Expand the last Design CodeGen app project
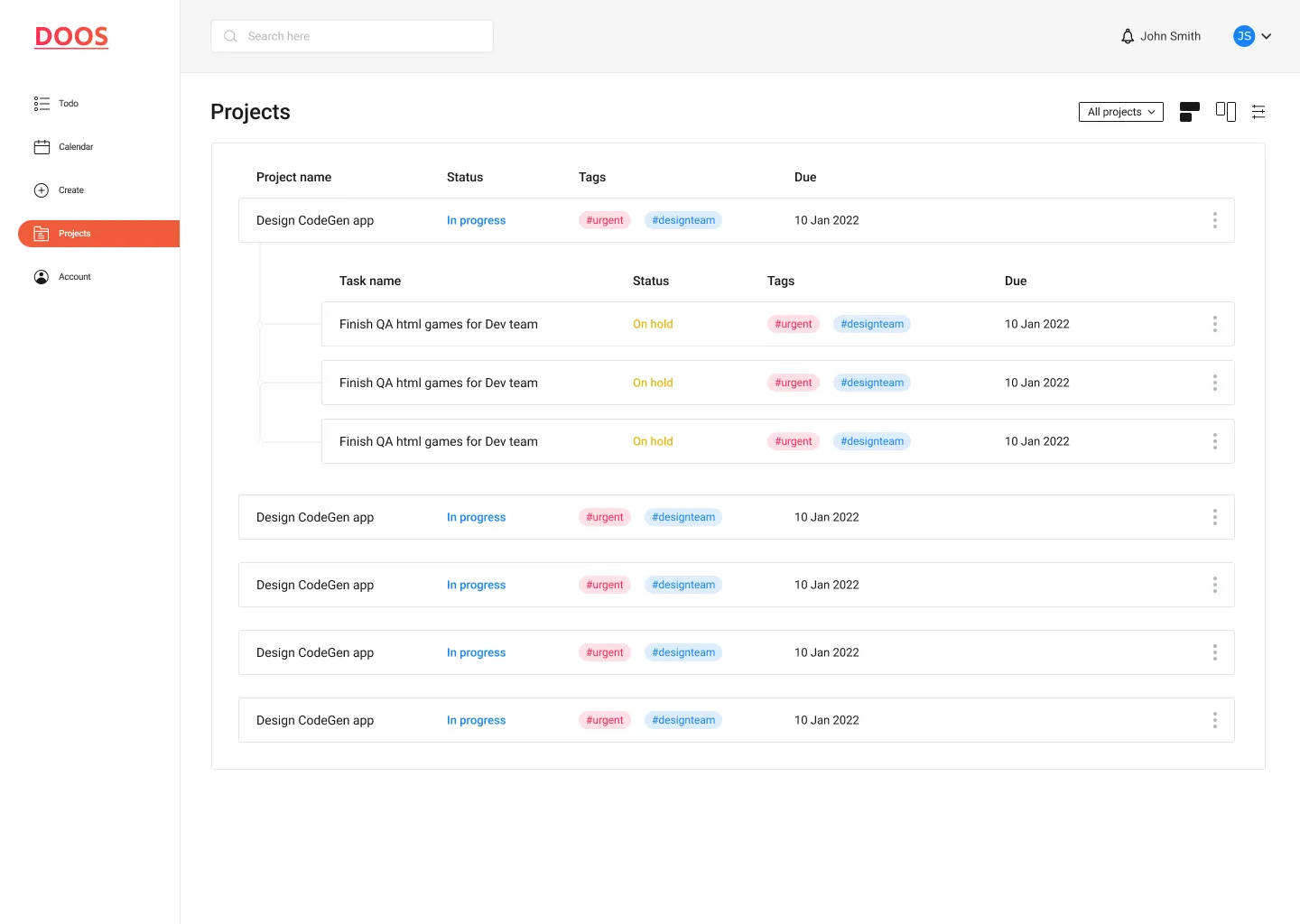The image size is (1300, 924). [736, 720]
